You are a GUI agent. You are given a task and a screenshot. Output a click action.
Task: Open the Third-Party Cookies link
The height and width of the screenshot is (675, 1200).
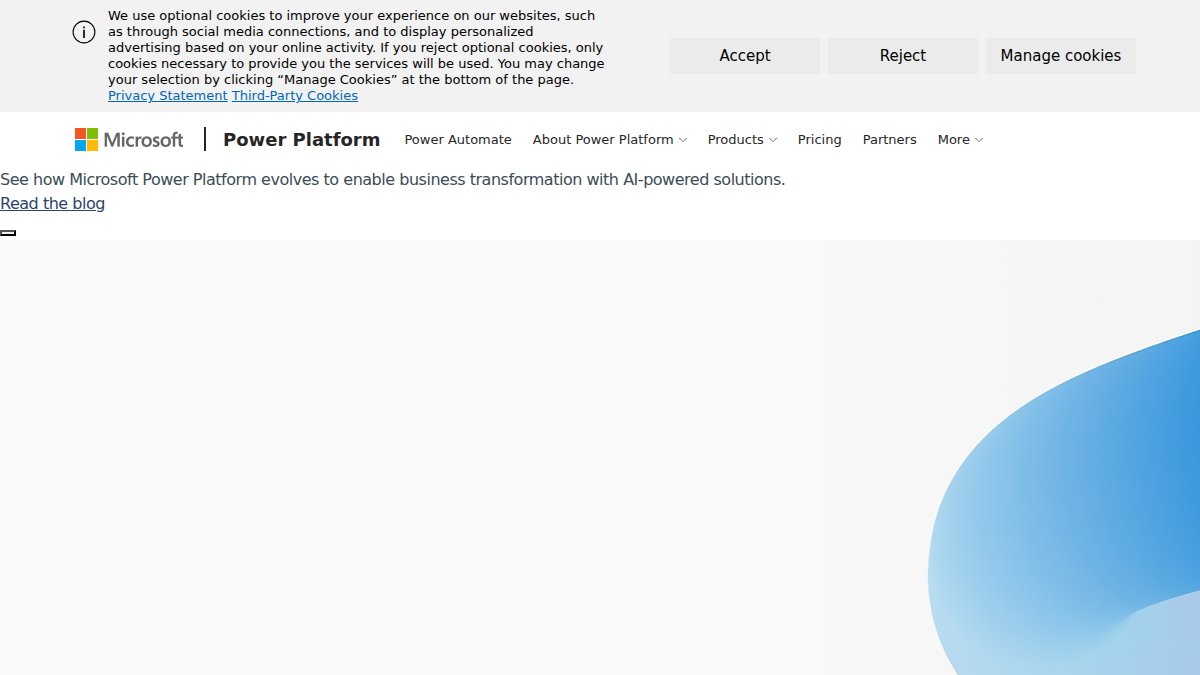pos(295,96)
